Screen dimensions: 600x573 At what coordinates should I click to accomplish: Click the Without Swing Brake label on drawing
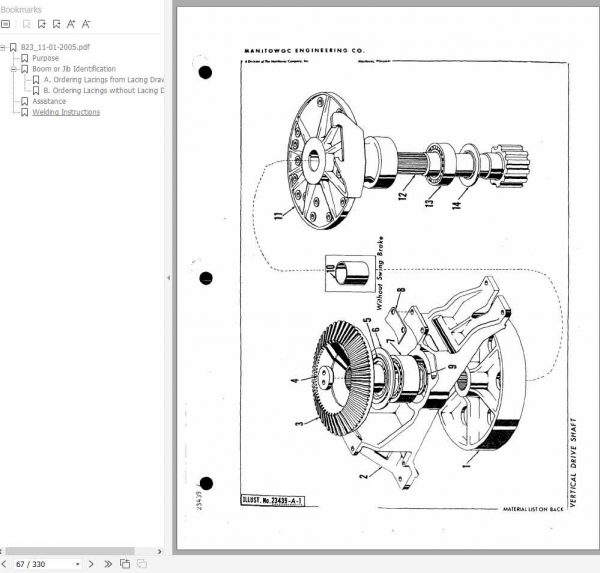380,273
